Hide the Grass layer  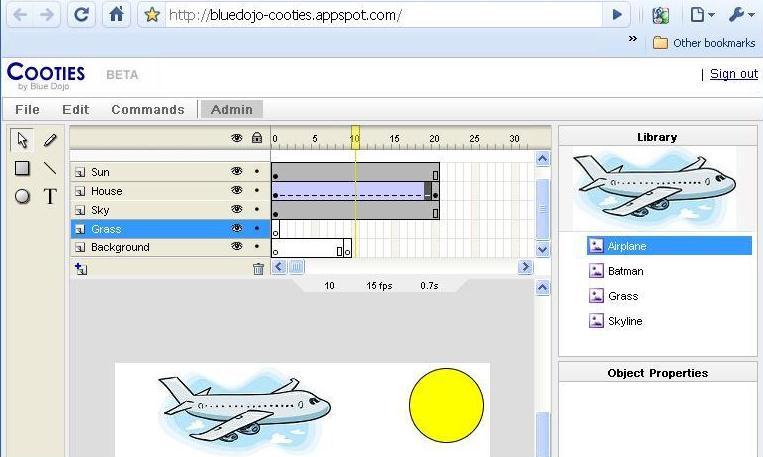(x=236, y=228)
